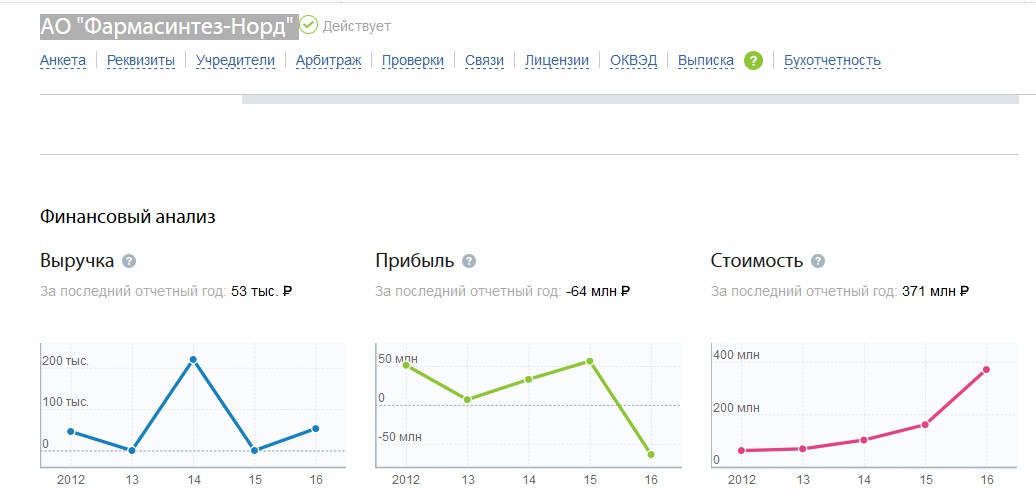Click the gray horizontal scrollbar under the tabs

click(x=630, y=99)
